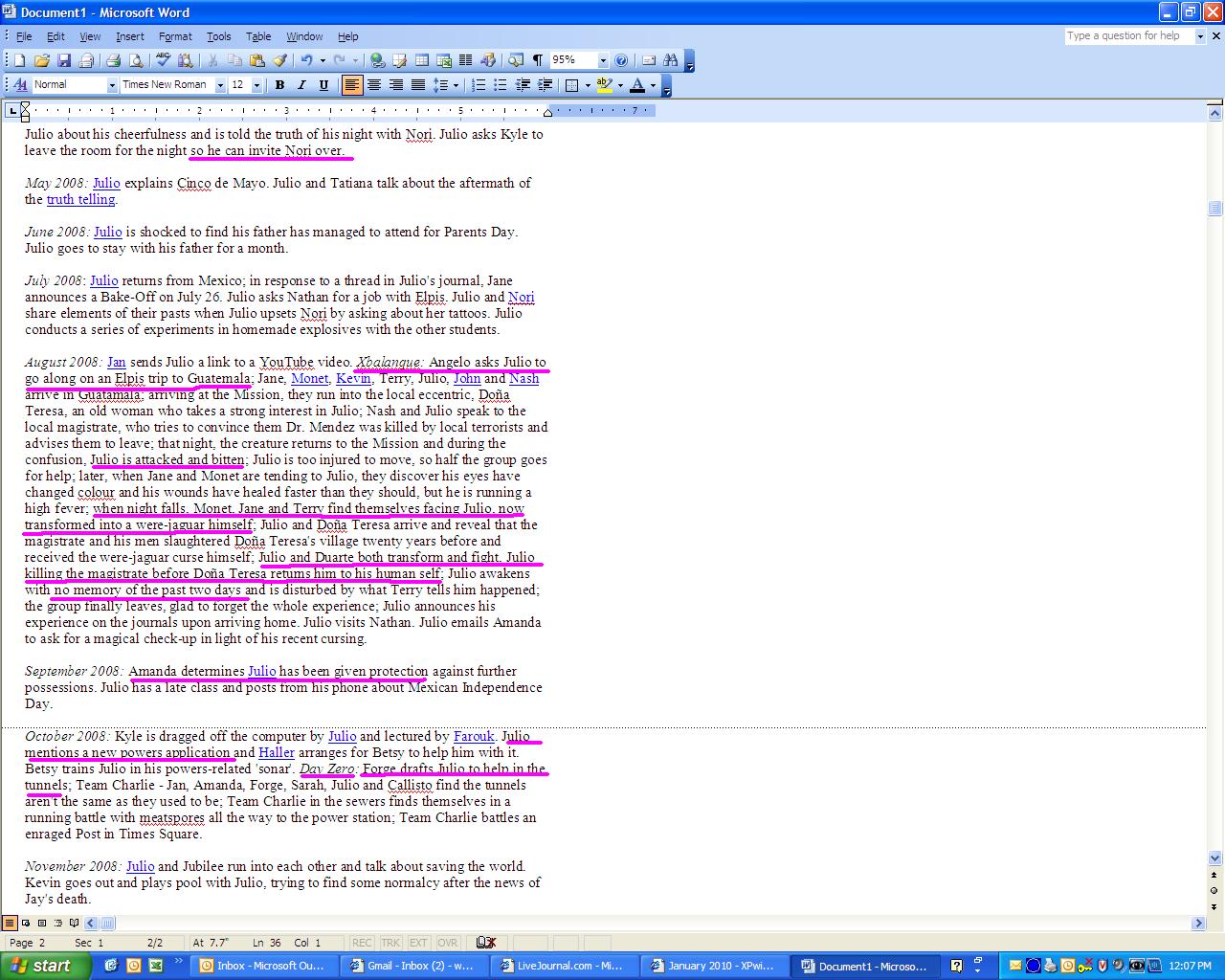Click the Find binoculars icon
The width and height of the screenshot is (1225, 980).
[x=671, y=60]
